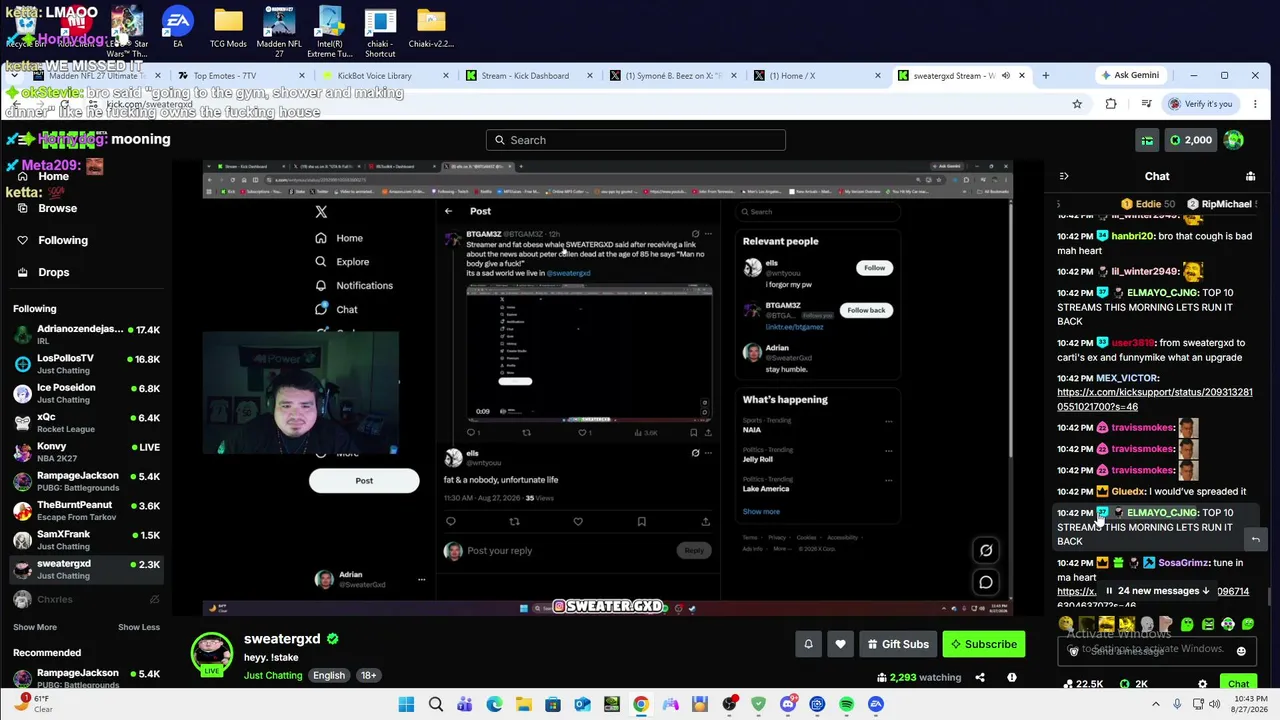
Task: Bookmark this page with the star icon
Action: pyautogui.click(x=1077, y=104)
